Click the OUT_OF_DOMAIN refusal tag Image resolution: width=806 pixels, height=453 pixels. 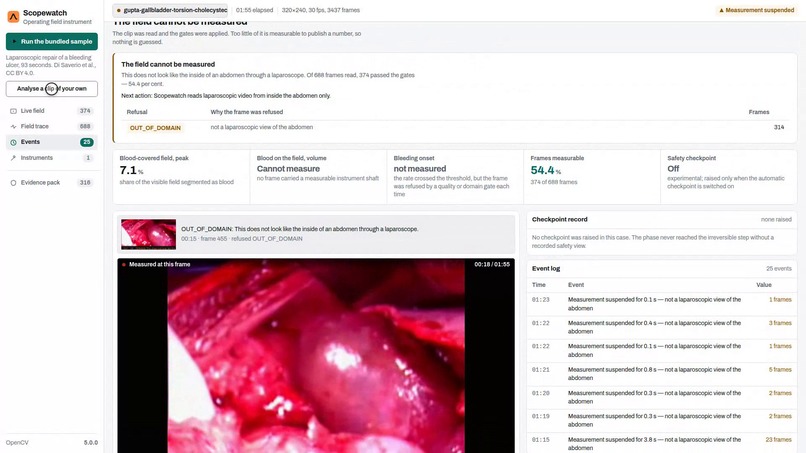pos(155,128)
